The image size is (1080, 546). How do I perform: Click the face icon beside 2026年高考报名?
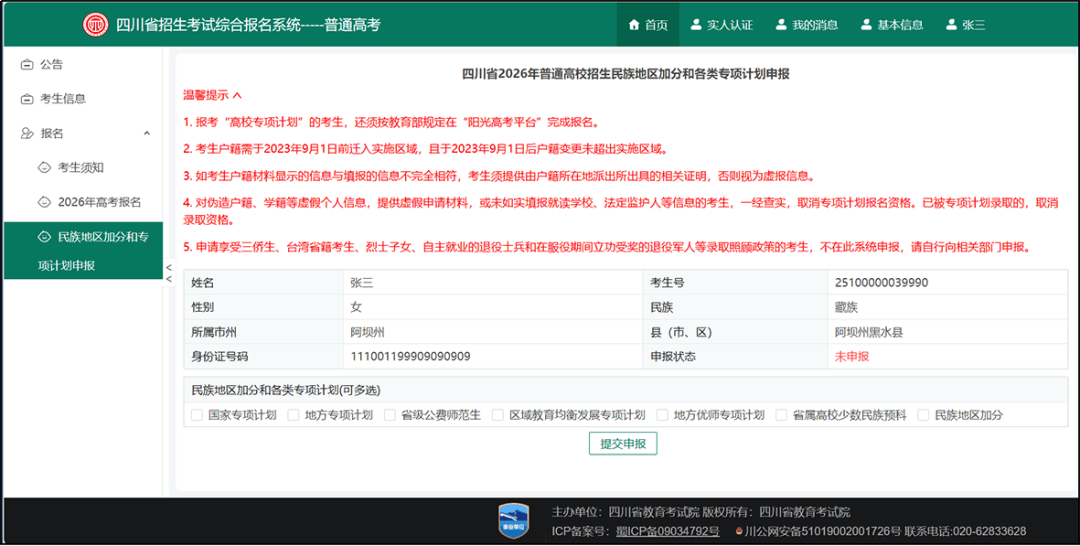(45, 202)
